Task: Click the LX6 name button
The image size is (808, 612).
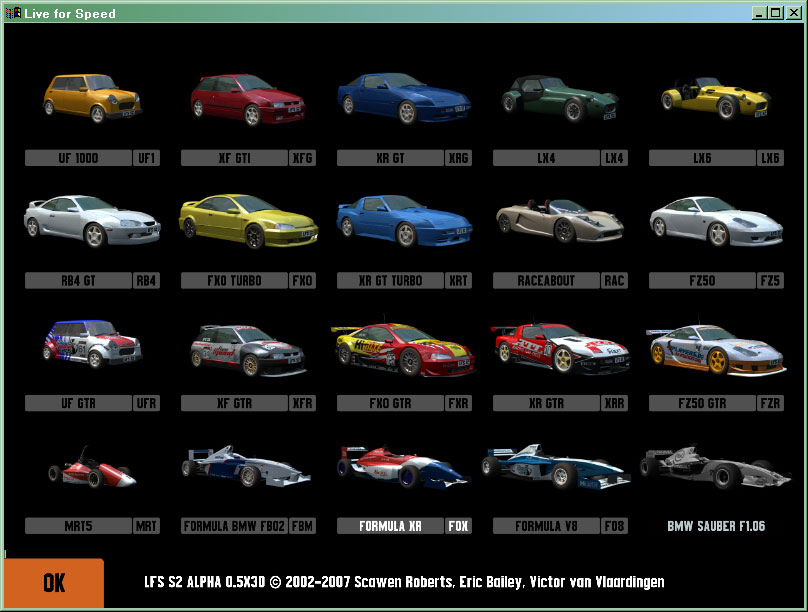Action: pyautogui.click(x=702, y=158)
